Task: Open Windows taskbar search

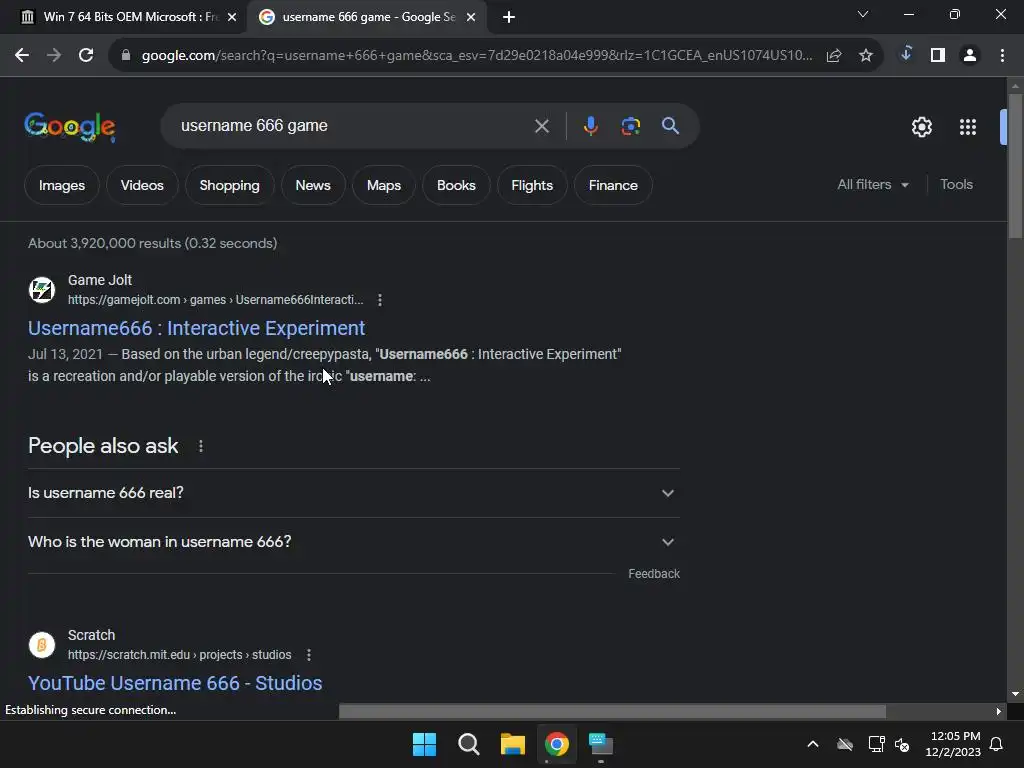Action: pyautogui.click(x=468, y=744)
